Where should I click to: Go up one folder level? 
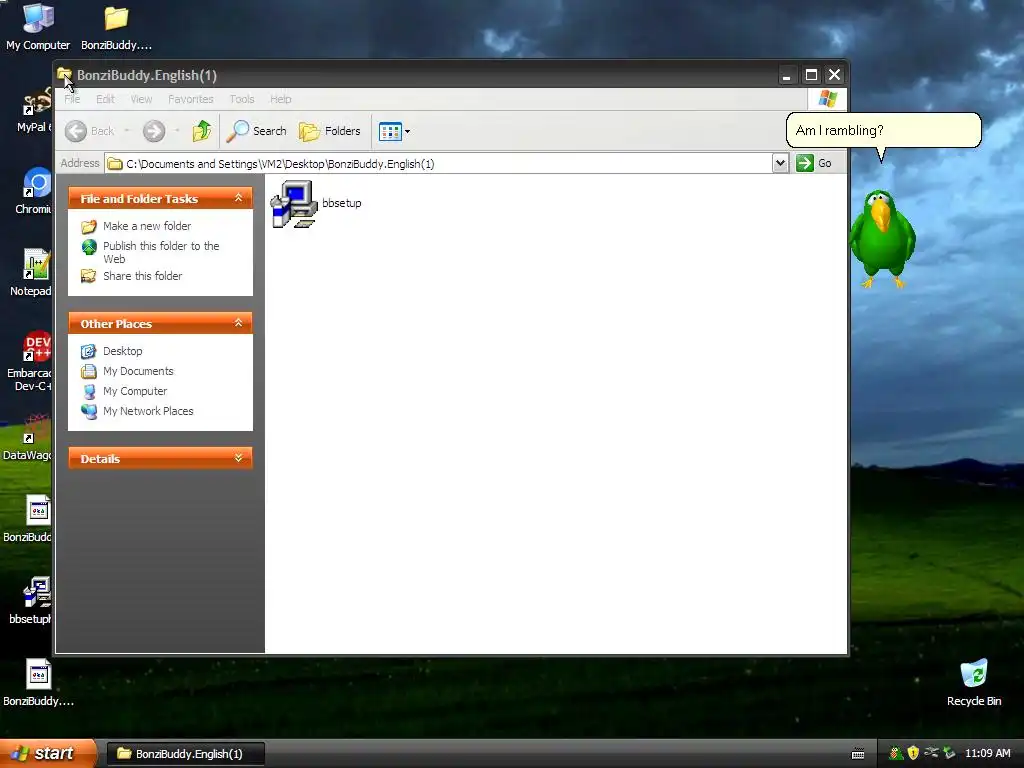point(202,131)
